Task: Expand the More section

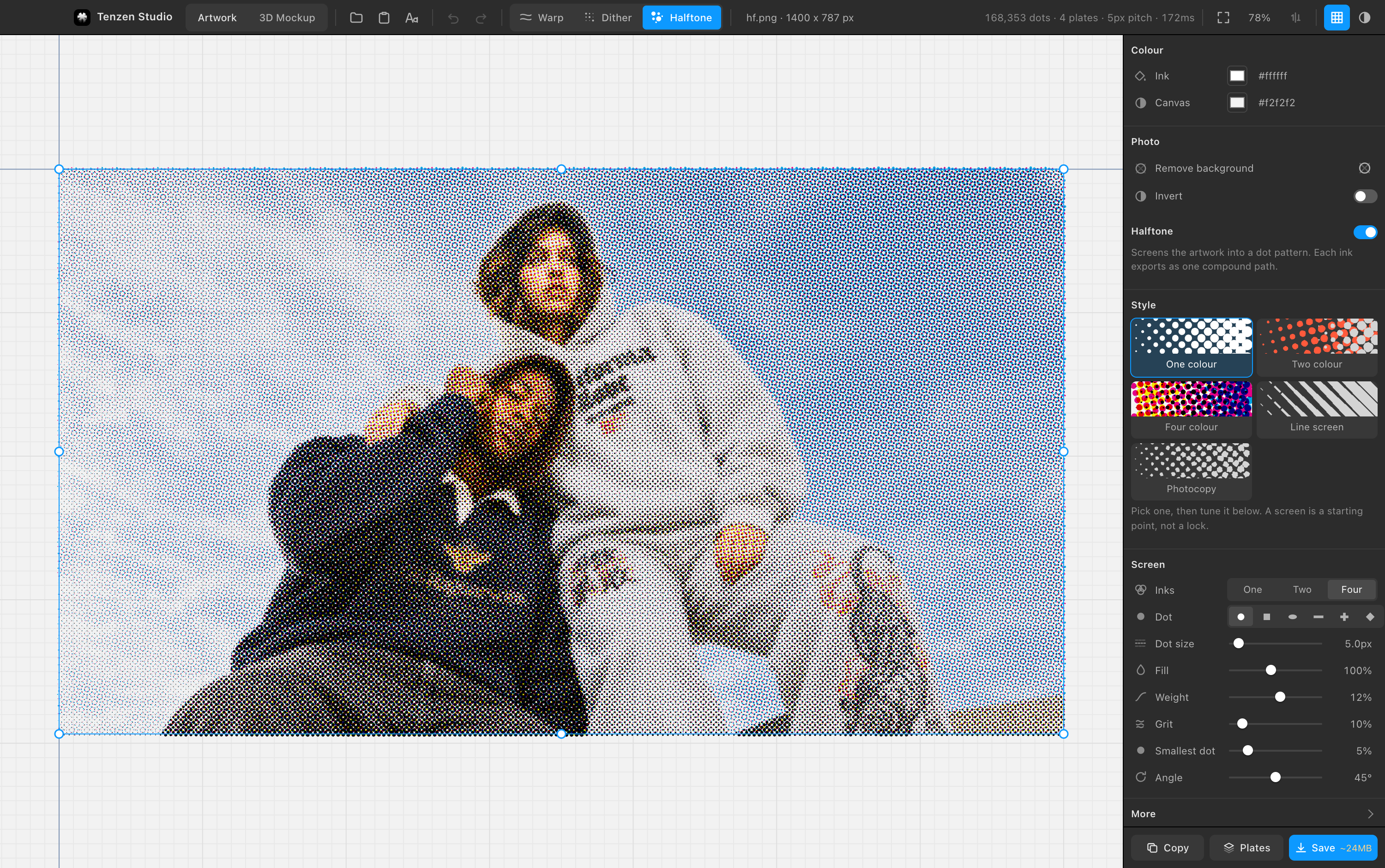Action: tap(1253, 814)
